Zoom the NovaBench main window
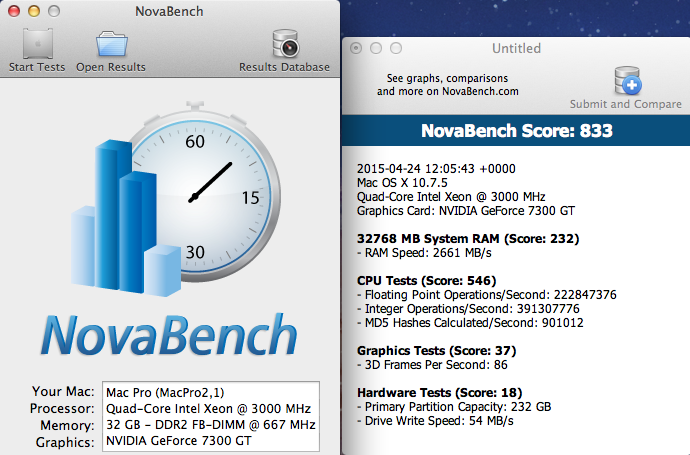690x455 pixels. point(54,11)
